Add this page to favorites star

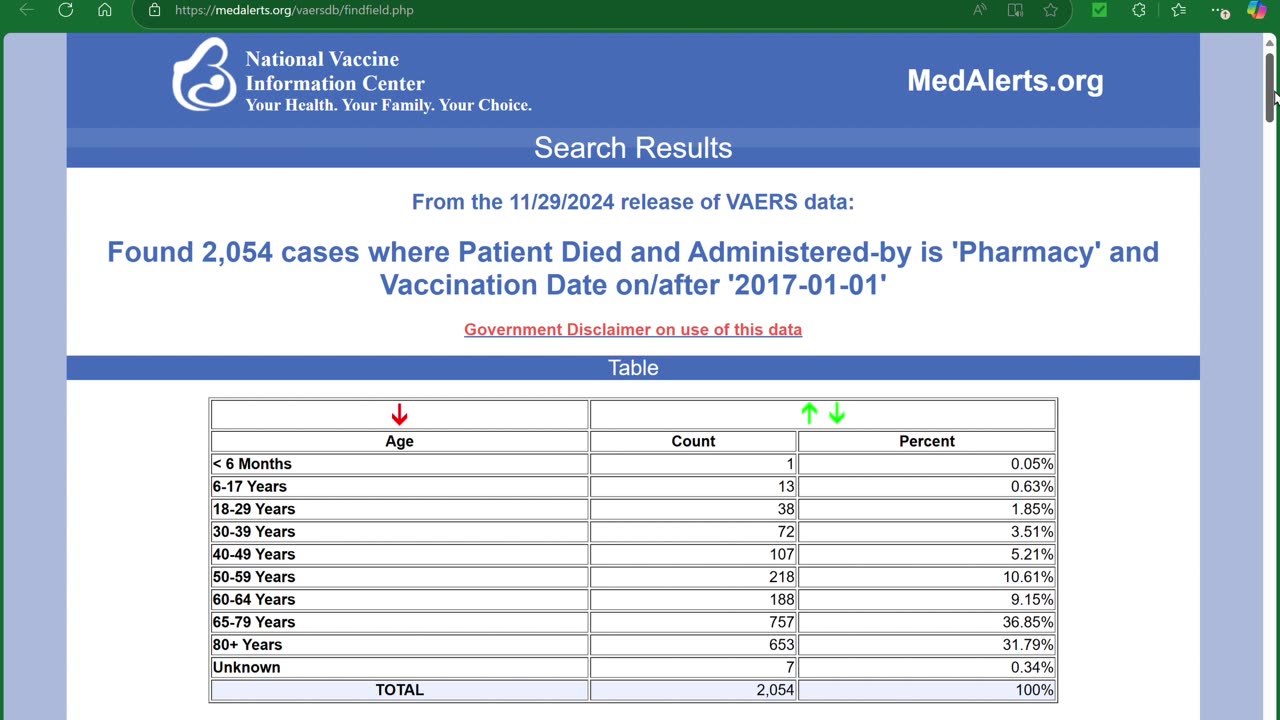1051,10
